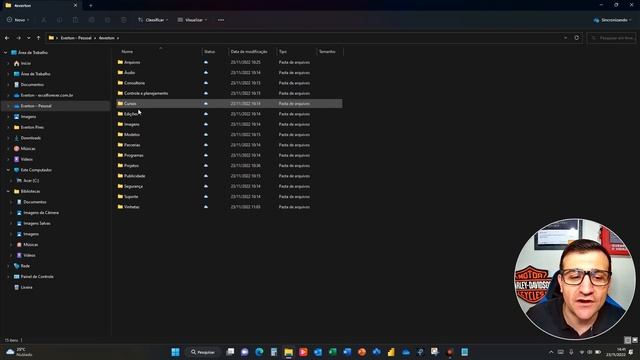
Task: Open Downloads in the navigation pane
Action: [x=31, y=138]
